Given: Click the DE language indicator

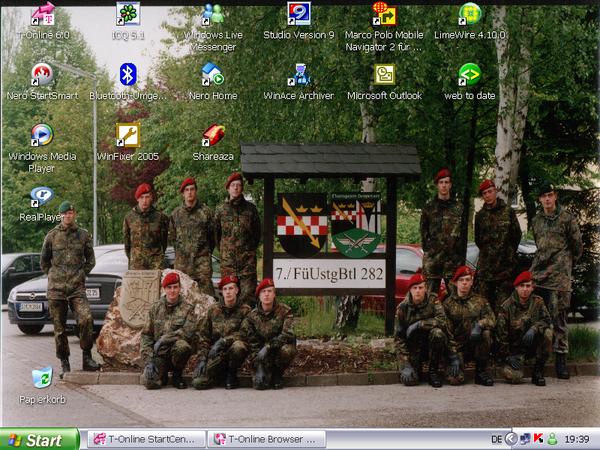Looking at the screenshot, I should coord(496,439).
